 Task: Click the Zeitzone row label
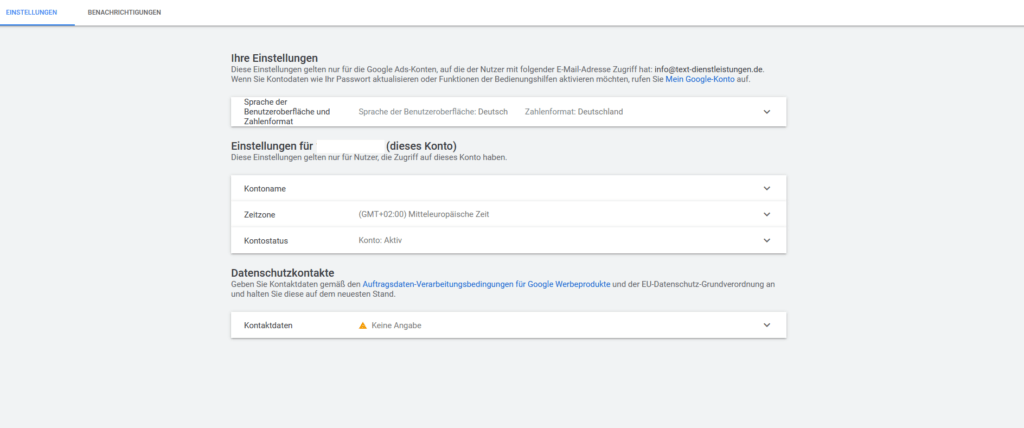261,214
